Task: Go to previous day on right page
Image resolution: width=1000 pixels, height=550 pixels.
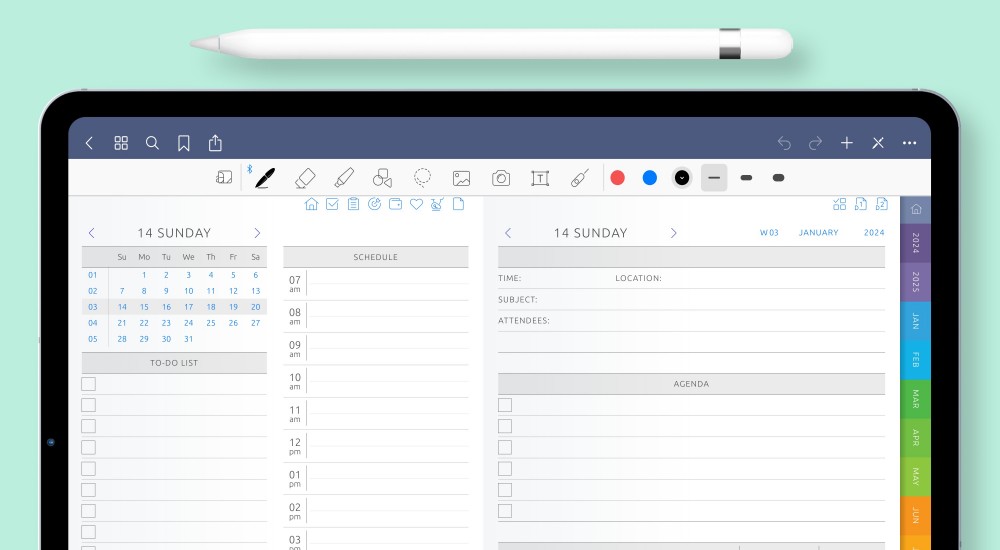Action: pyautogui.click(x=508, y=233)
